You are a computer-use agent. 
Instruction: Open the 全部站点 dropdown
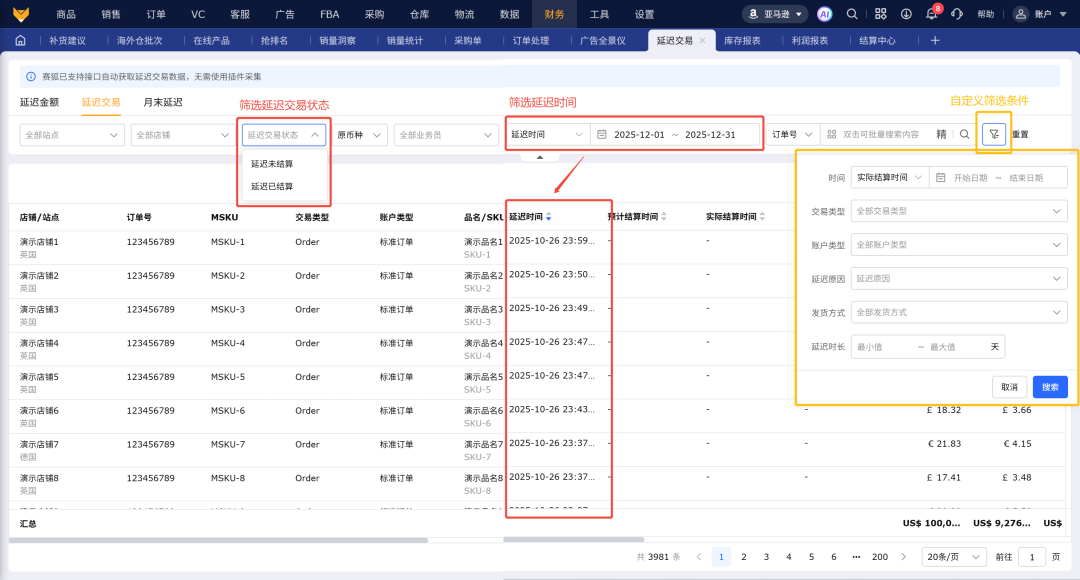[72, 135]
